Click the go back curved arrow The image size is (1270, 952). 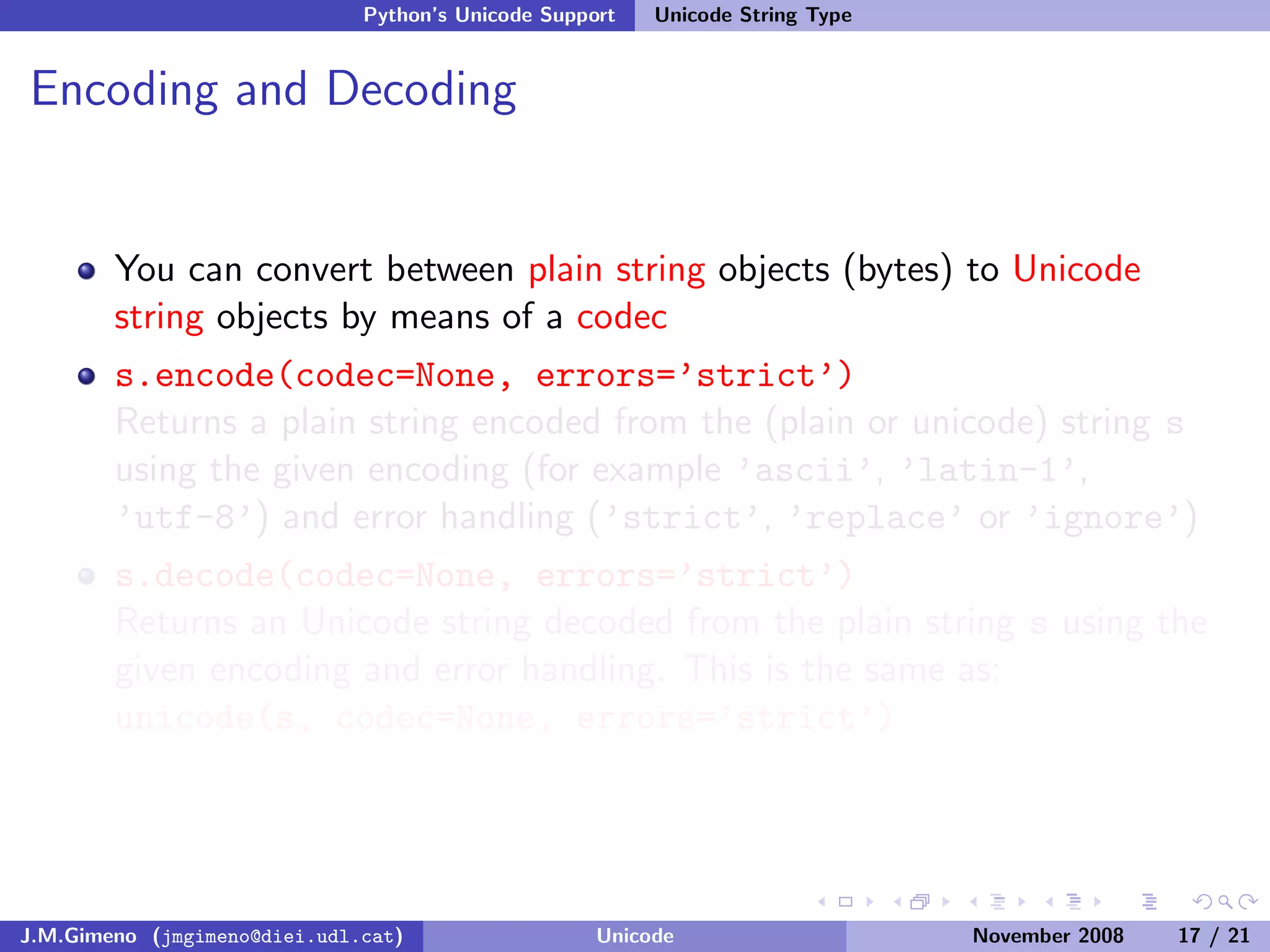pos(1202,902)
